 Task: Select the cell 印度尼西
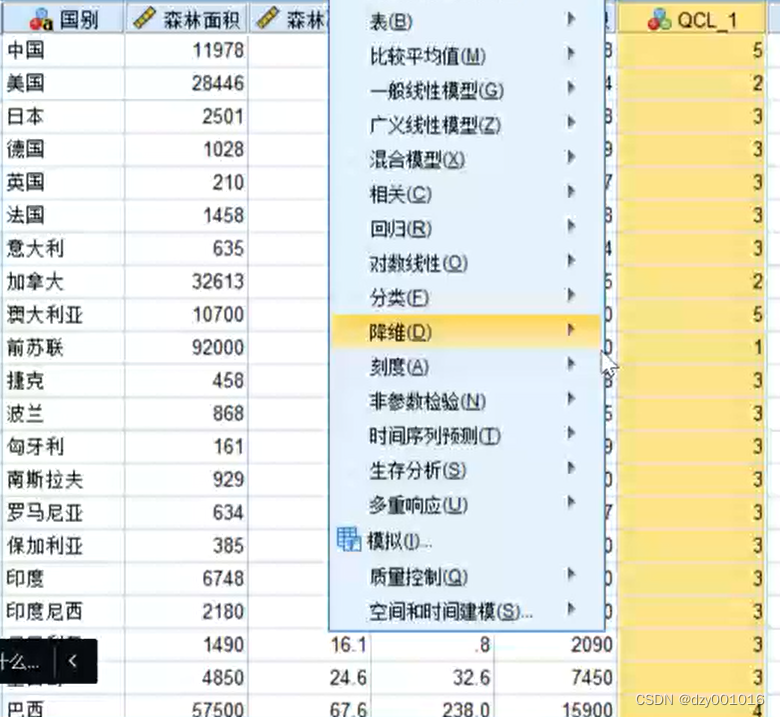[x=63, y=612]
